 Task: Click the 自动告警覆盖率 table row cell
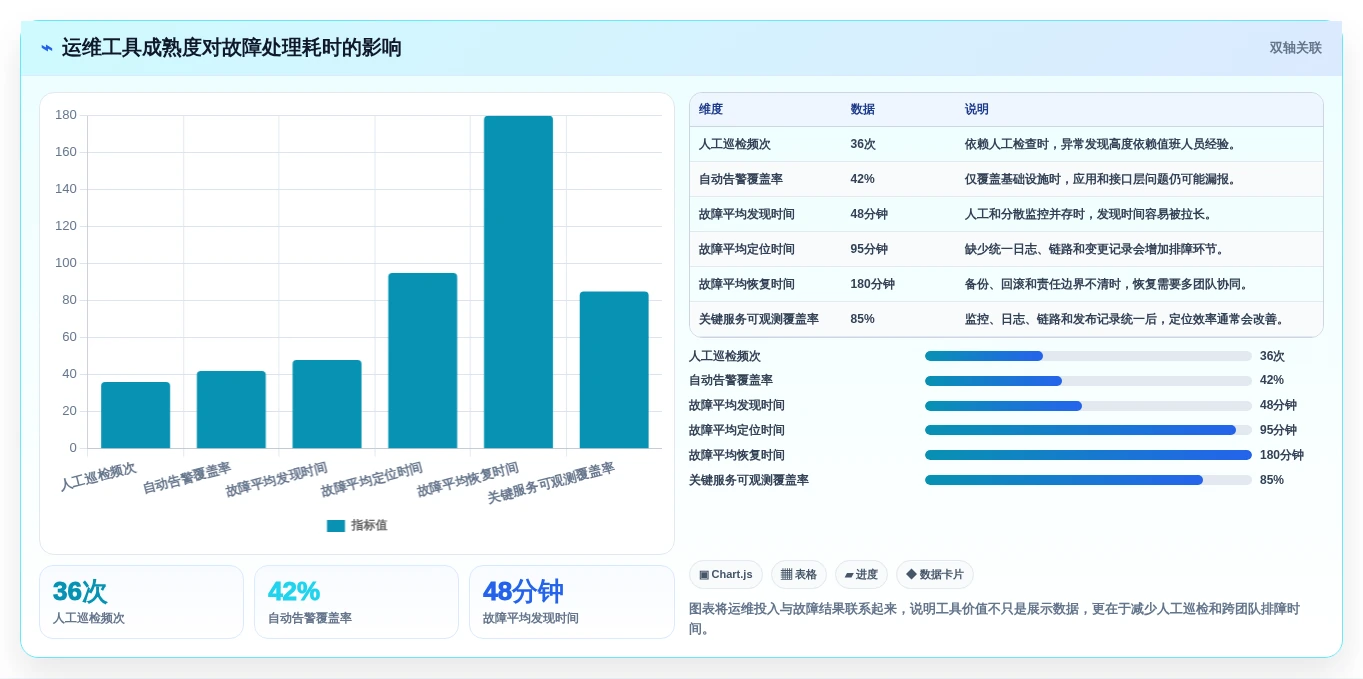(740, 179)
